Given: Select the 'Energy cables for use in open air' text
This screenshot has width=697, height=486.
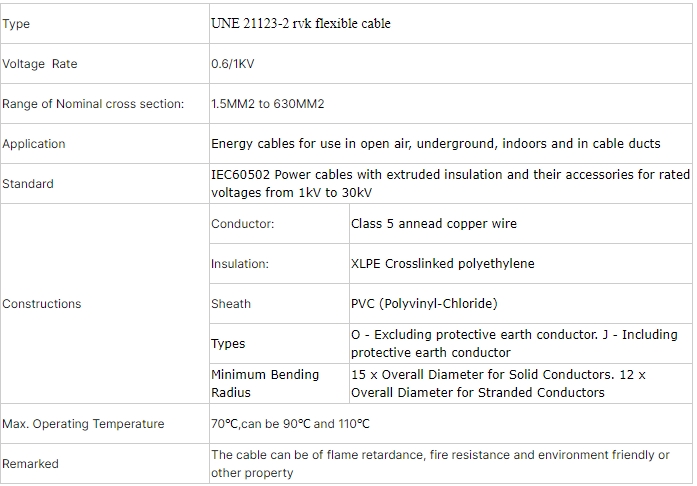Looking at the screenshot, I should click(x=310, y=144).
